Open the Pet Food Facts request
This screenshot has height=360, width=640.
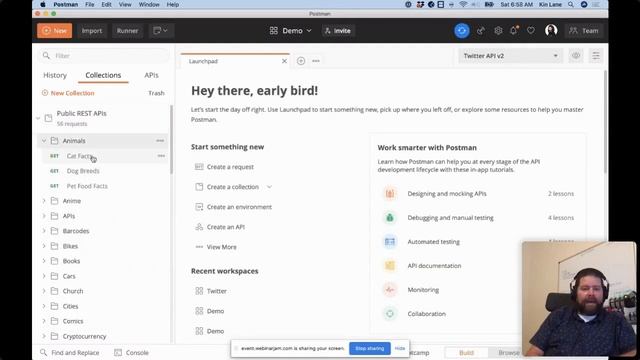[x=87, y=186]
